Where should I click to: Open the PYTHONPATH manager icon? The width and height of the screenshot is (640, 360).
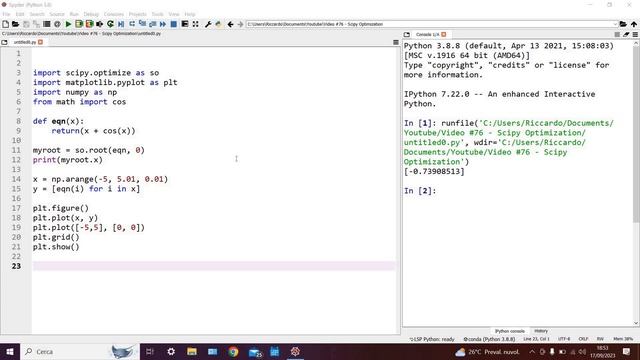click(x=218, y=24)
